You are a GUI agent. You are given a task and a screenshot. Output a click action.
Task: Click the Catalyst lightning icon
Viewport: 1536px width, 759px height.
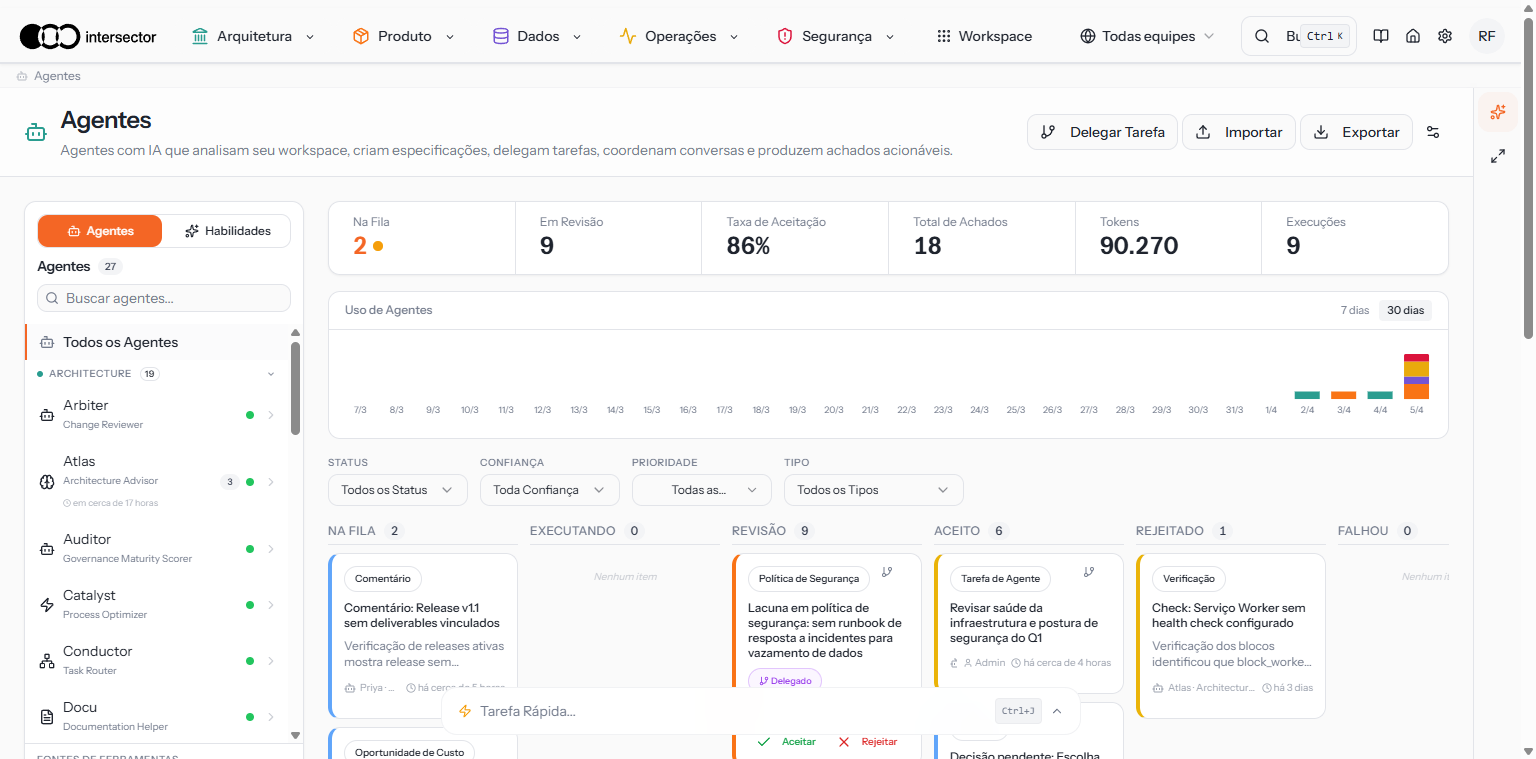(46, 604)
